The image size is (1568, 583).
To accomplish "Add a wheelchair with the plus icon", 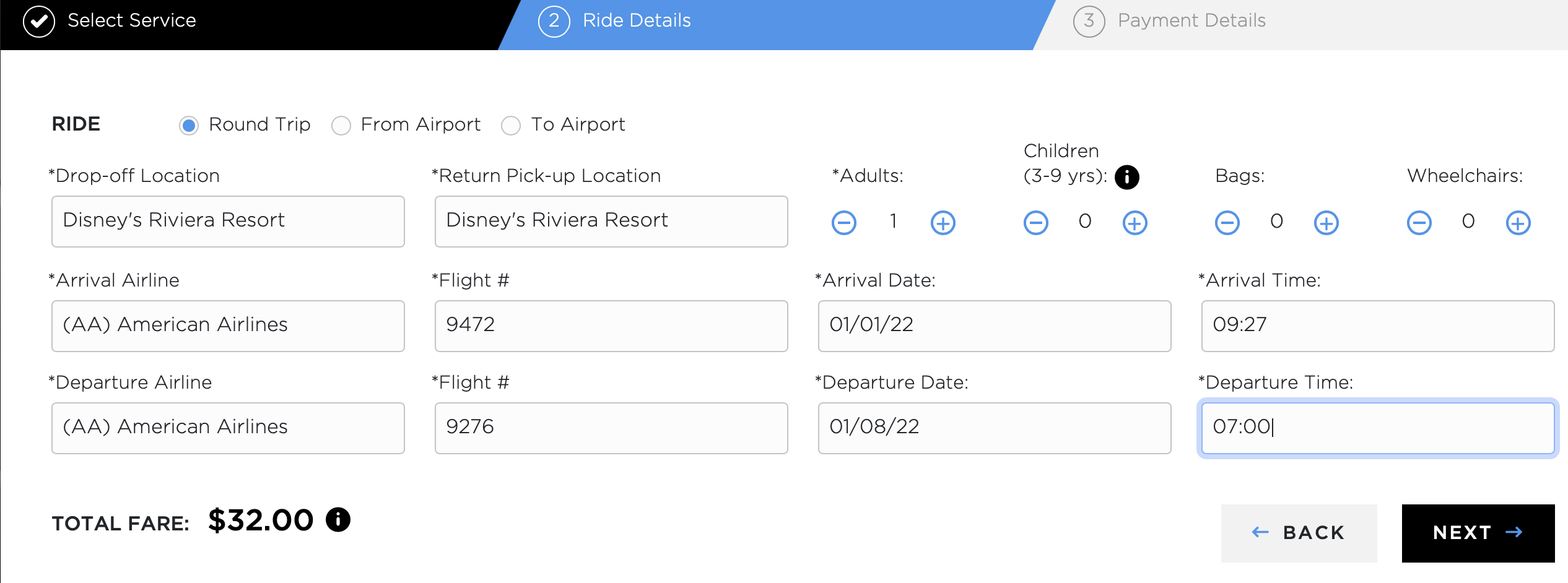I will coord(1518,222).
